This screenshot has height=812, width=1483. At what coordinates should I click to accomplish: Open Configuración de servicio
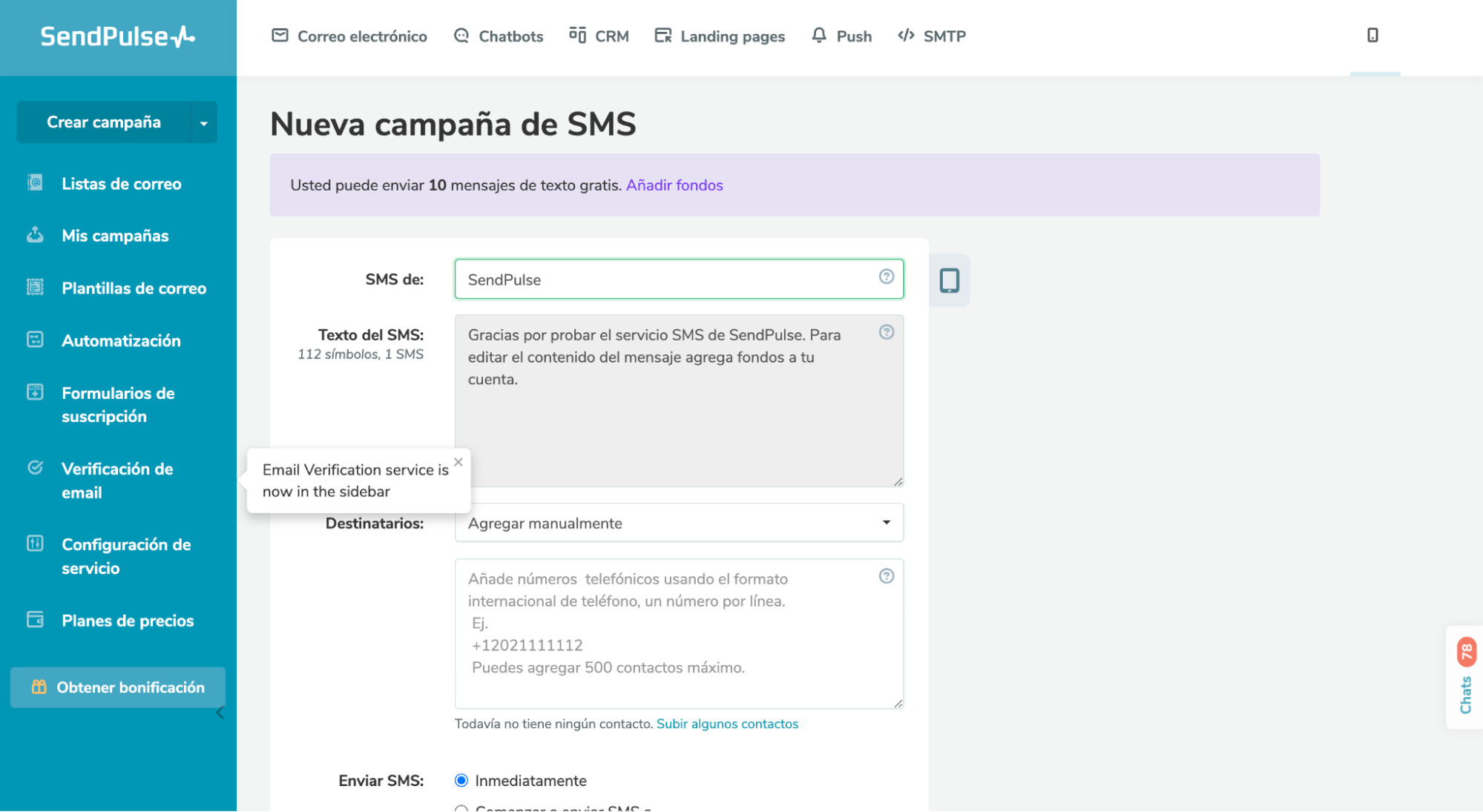[126, 556]
